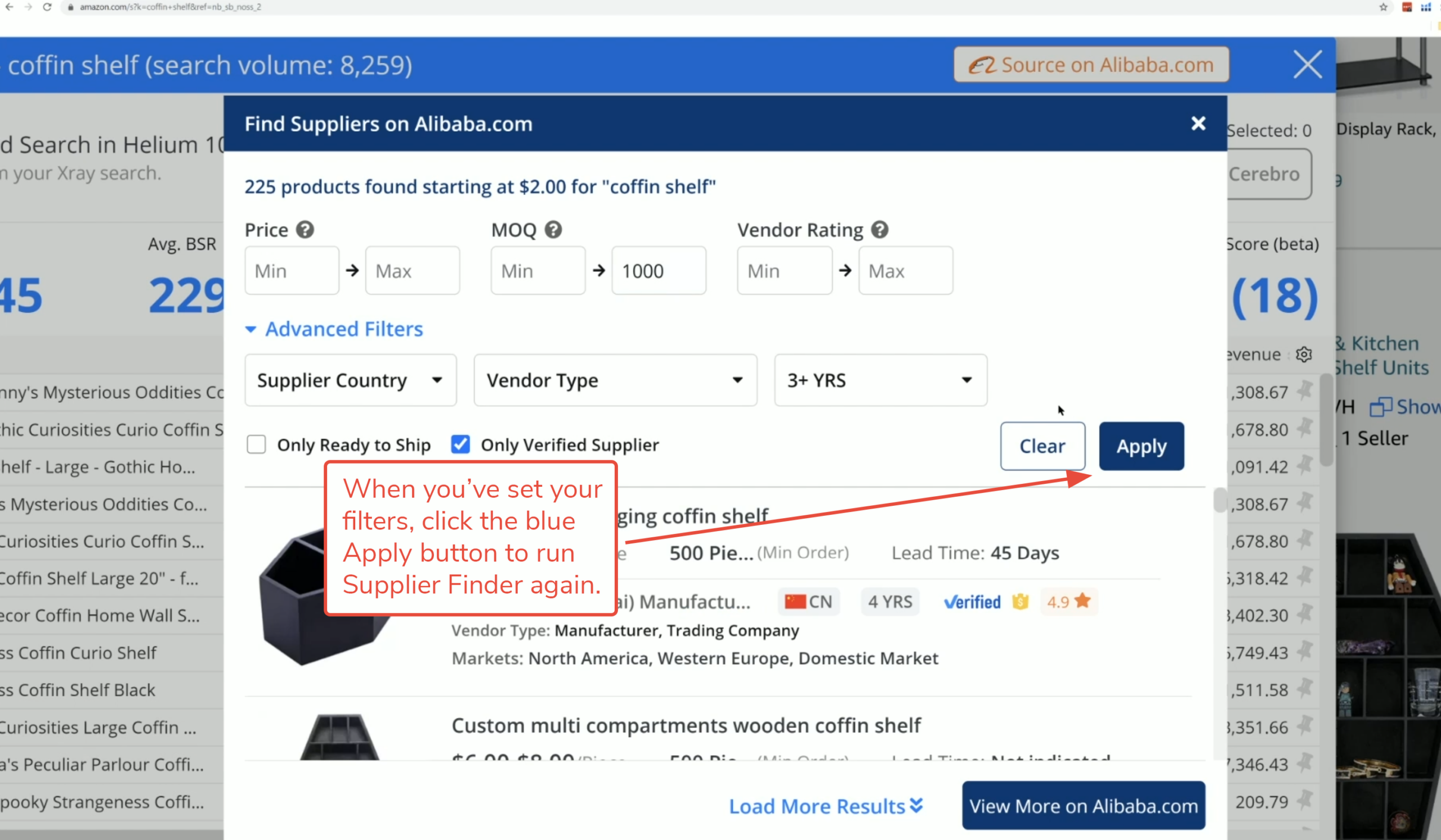This screenshot has height=840, width=1441.
Task: Bookmark this page with the star icon
Action: coord(1382,7)
